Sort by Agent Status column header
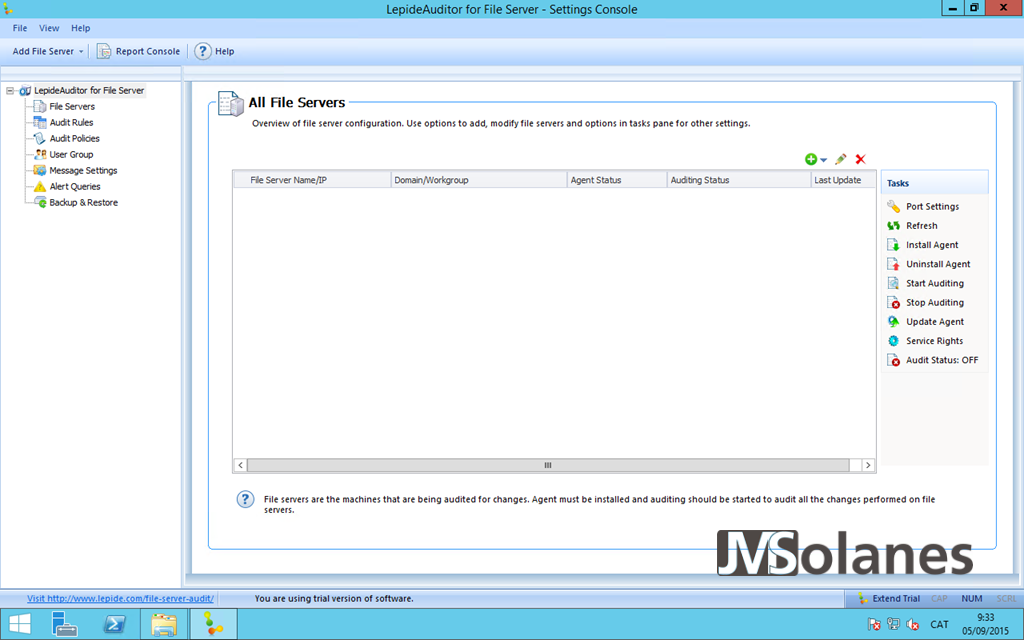Image resolution: width=1024 pixels, height=640 pixels. click(617, 180)
